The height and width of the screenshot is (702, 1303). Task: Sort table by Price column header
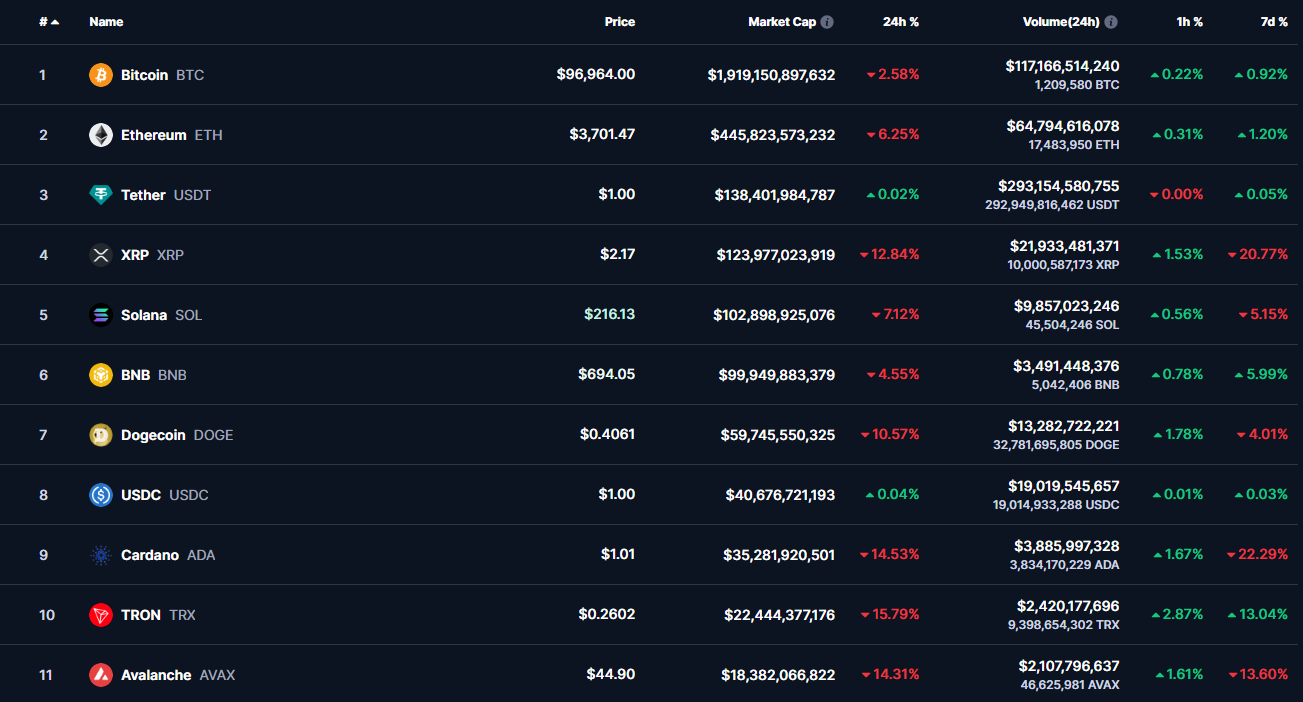click(620, 22)
